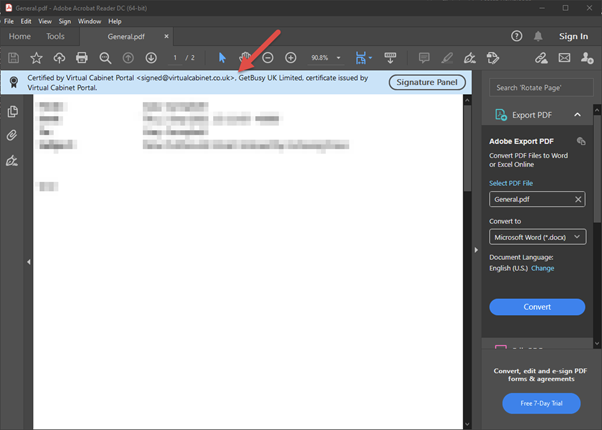Zoom out with the minus icon

click(268, 58)
